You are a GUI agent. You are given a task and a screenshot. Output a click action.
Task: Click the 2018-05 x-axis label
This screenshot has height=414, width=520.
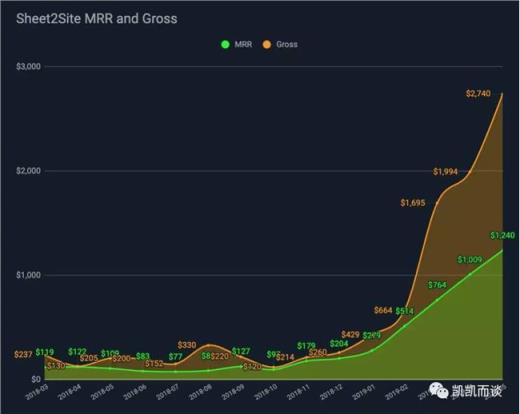point(102,392)
